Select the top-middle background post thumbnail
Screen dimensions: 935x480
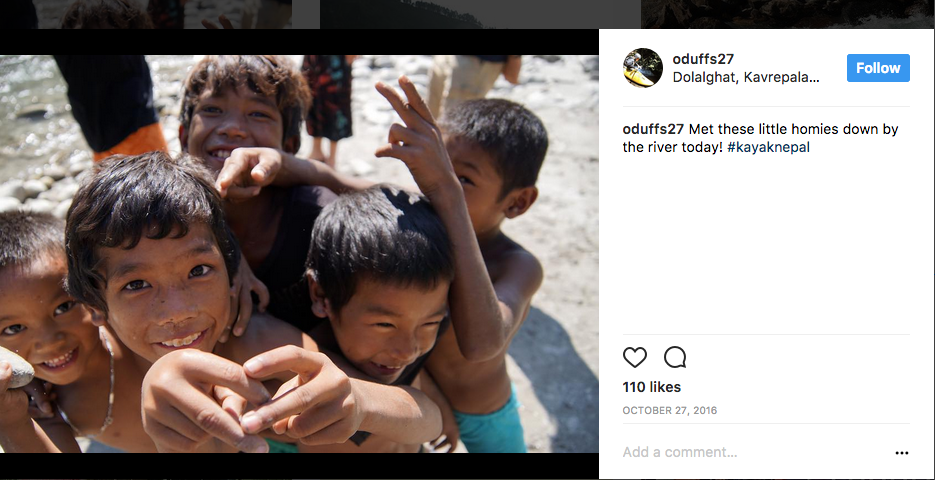(480, 13)
